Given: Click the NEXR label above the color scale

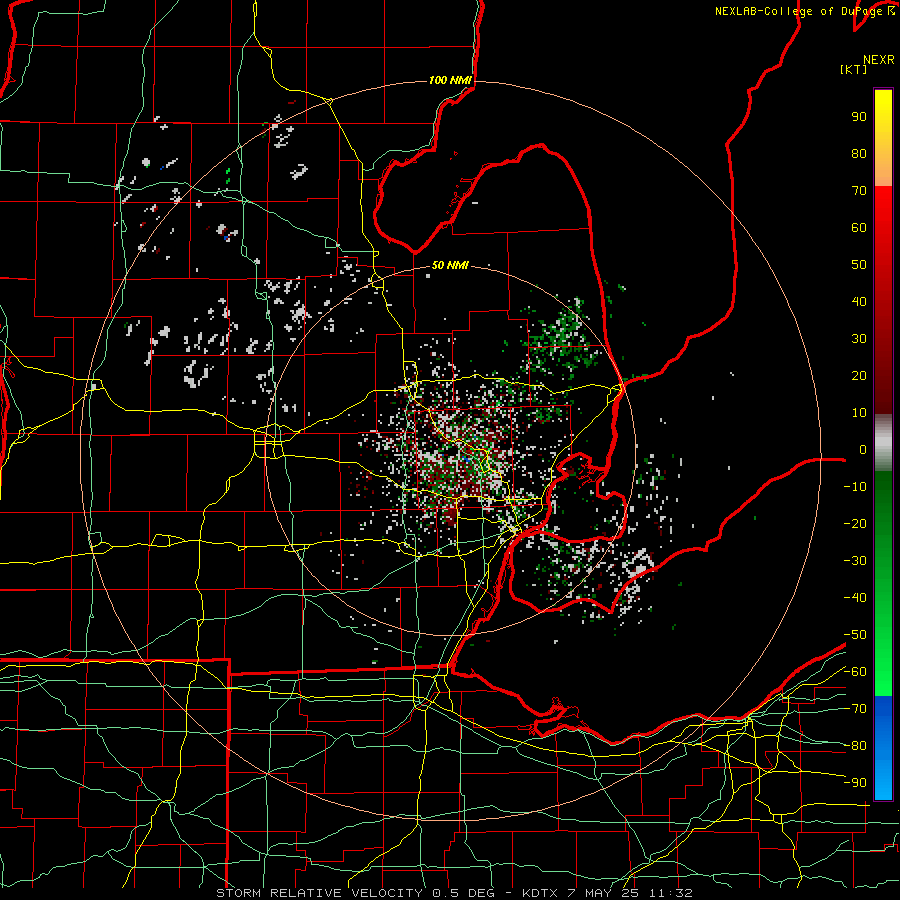Looking at the screenshot, I should coord(879,60).
